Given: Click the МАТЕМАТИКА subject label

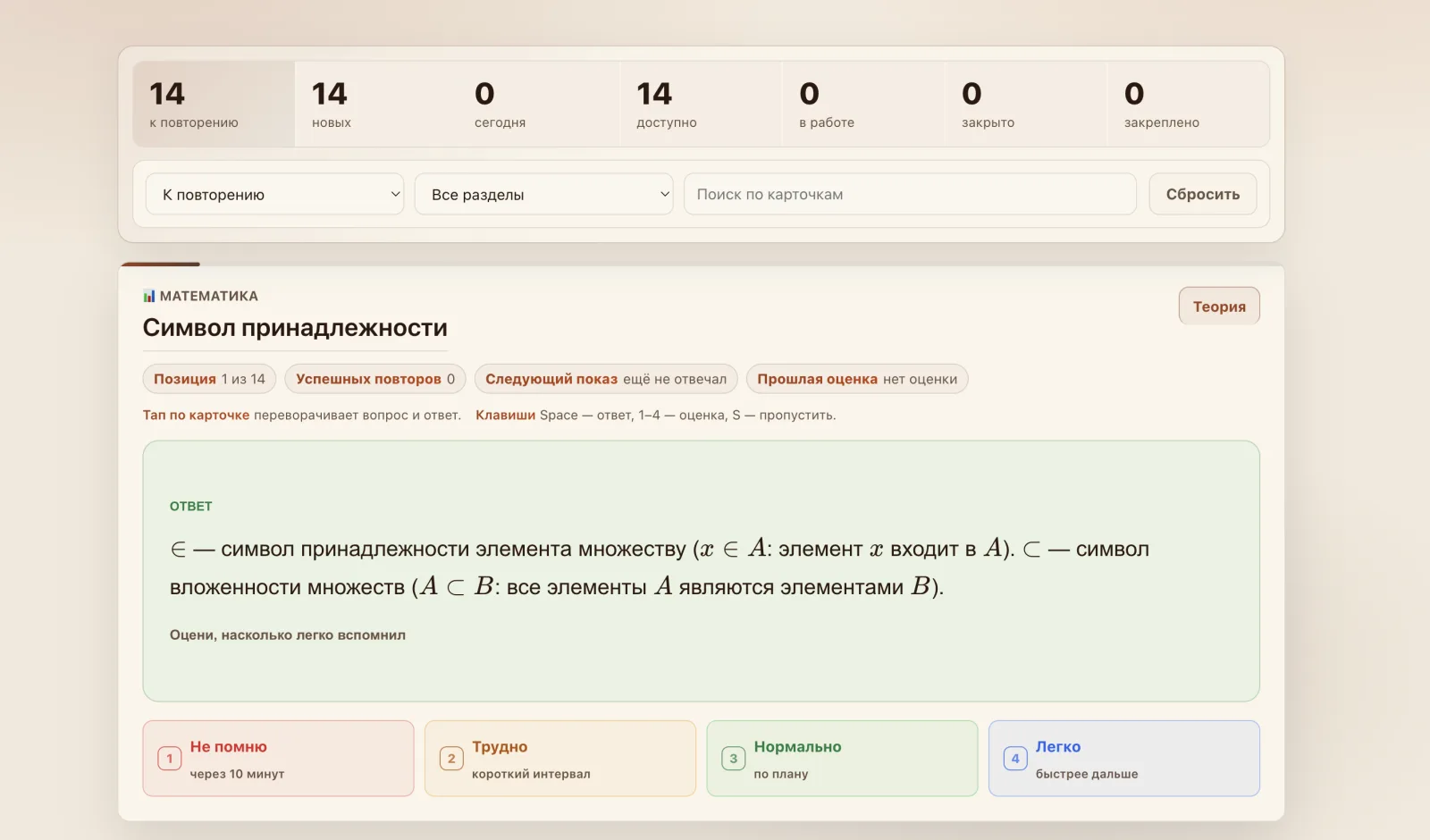Looking at the screenshot, I should coord(209,296).
